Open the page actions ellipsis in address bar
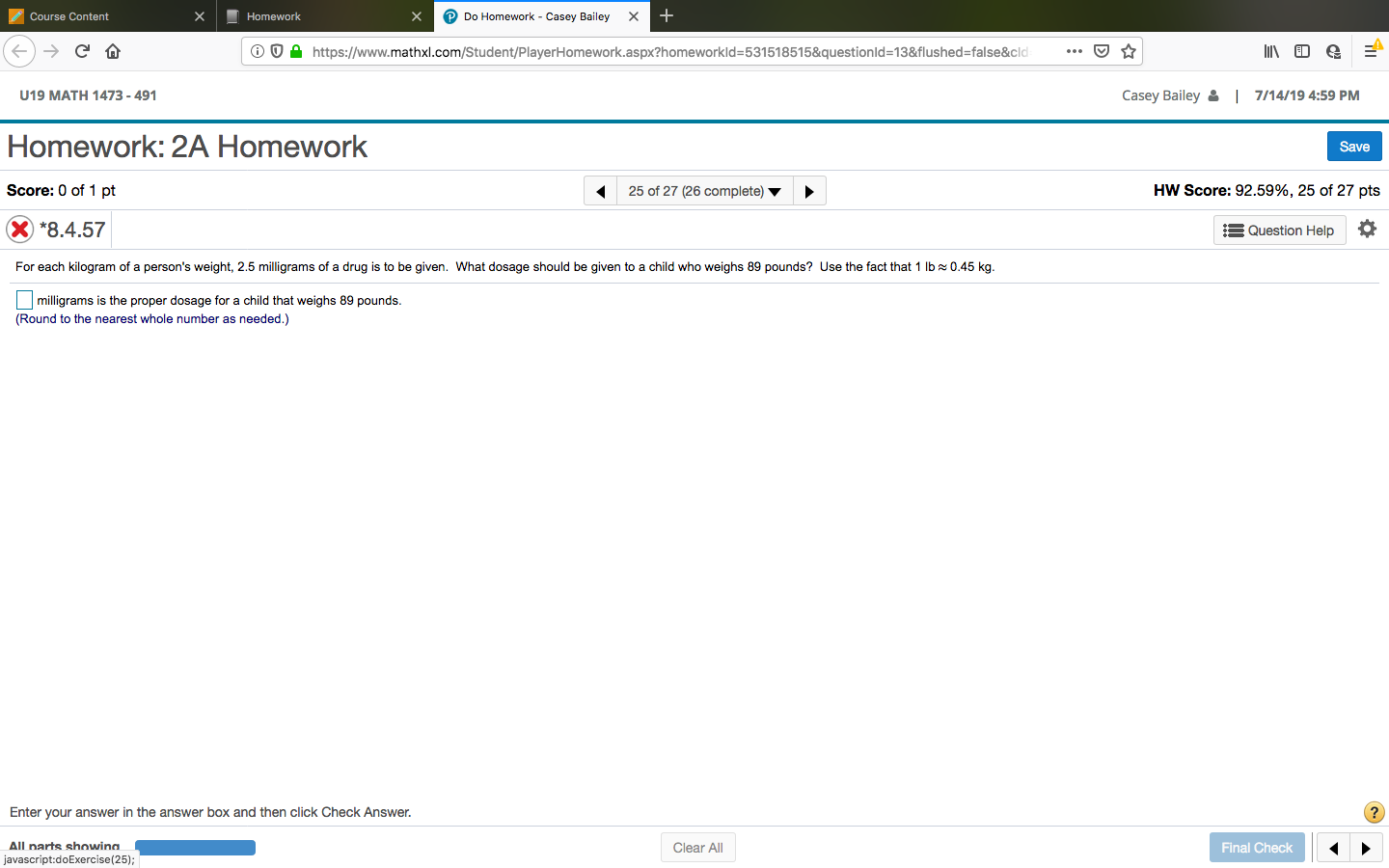 [1074, 50]
